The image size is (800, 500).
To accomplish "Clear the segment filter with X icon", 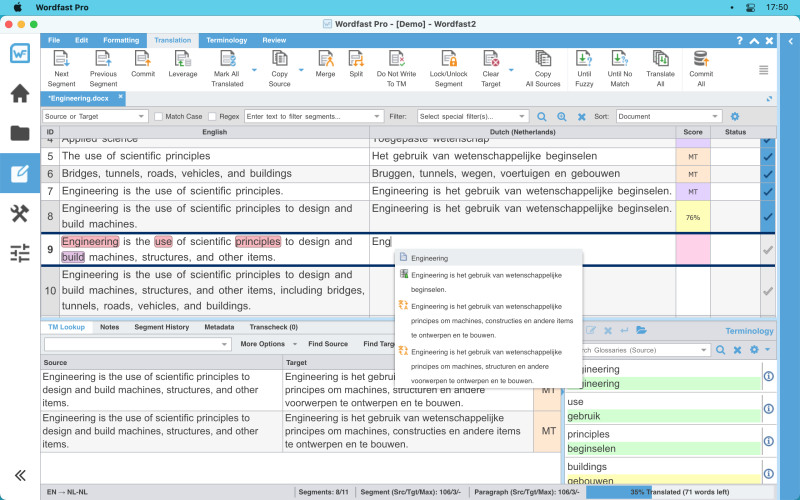I will click(581, 117).
